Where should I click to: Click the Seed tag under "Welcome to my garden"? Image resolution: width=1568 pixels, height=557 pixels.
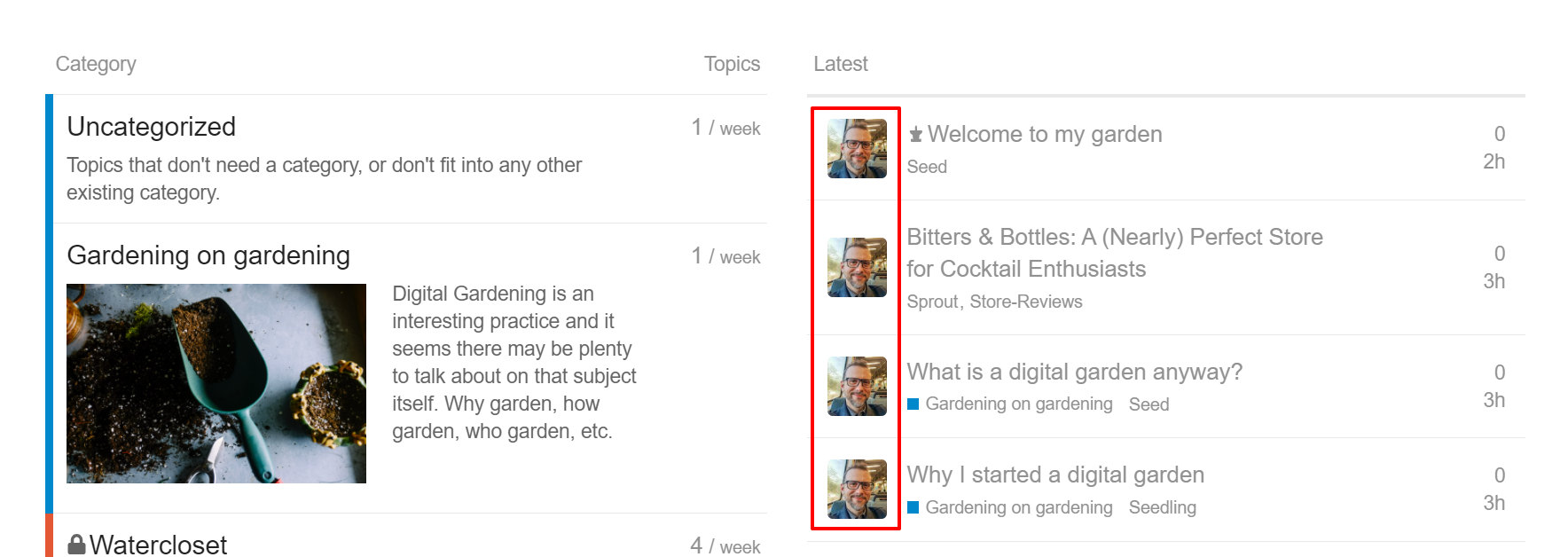pos(927,167)
